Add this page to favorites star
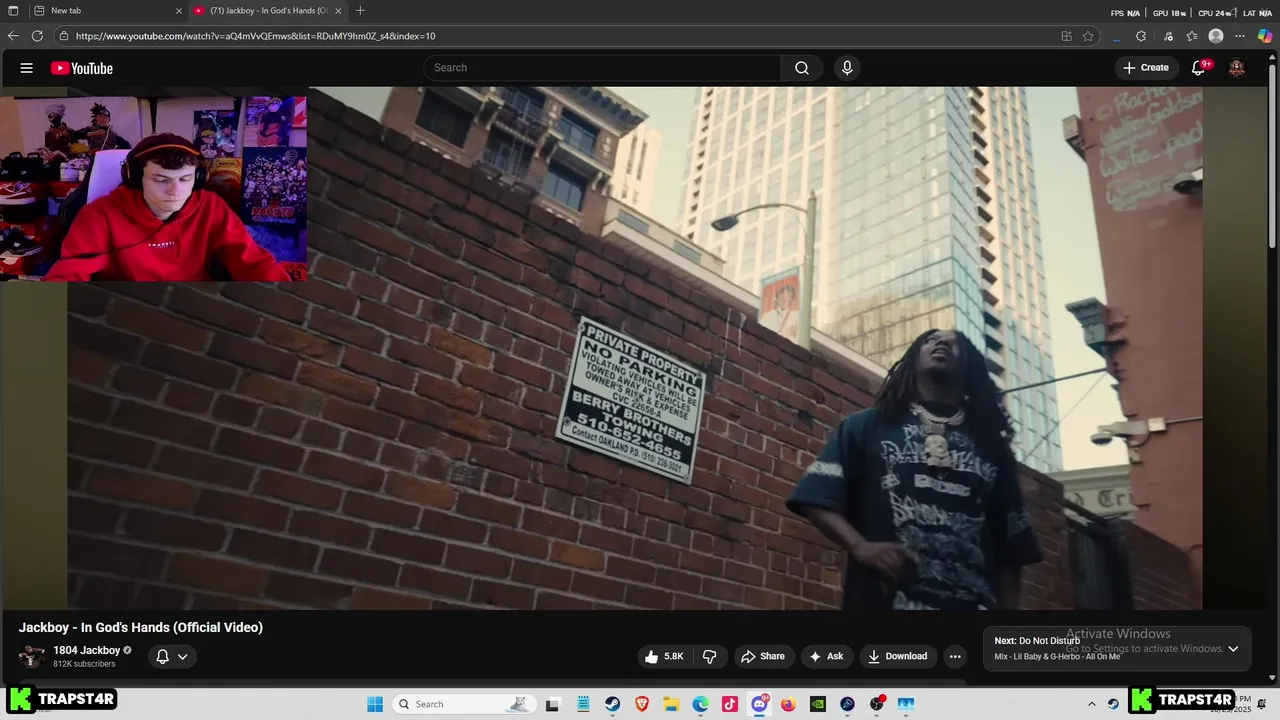This screenshot has width=1280, height=720. 1088,36
